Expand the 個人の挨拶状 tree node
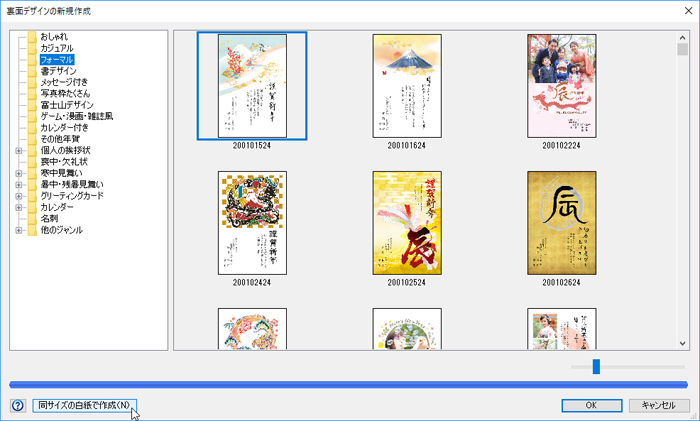 18,151
